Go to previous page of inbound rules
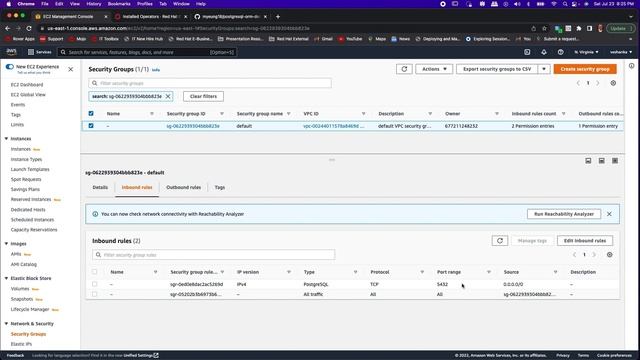The height and width of the screenshot is (360, 640). point(574,255)
